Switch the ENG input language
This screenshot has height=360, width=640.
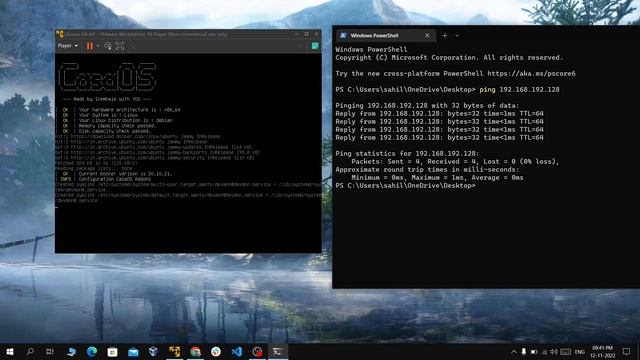[x=580, y=351]
